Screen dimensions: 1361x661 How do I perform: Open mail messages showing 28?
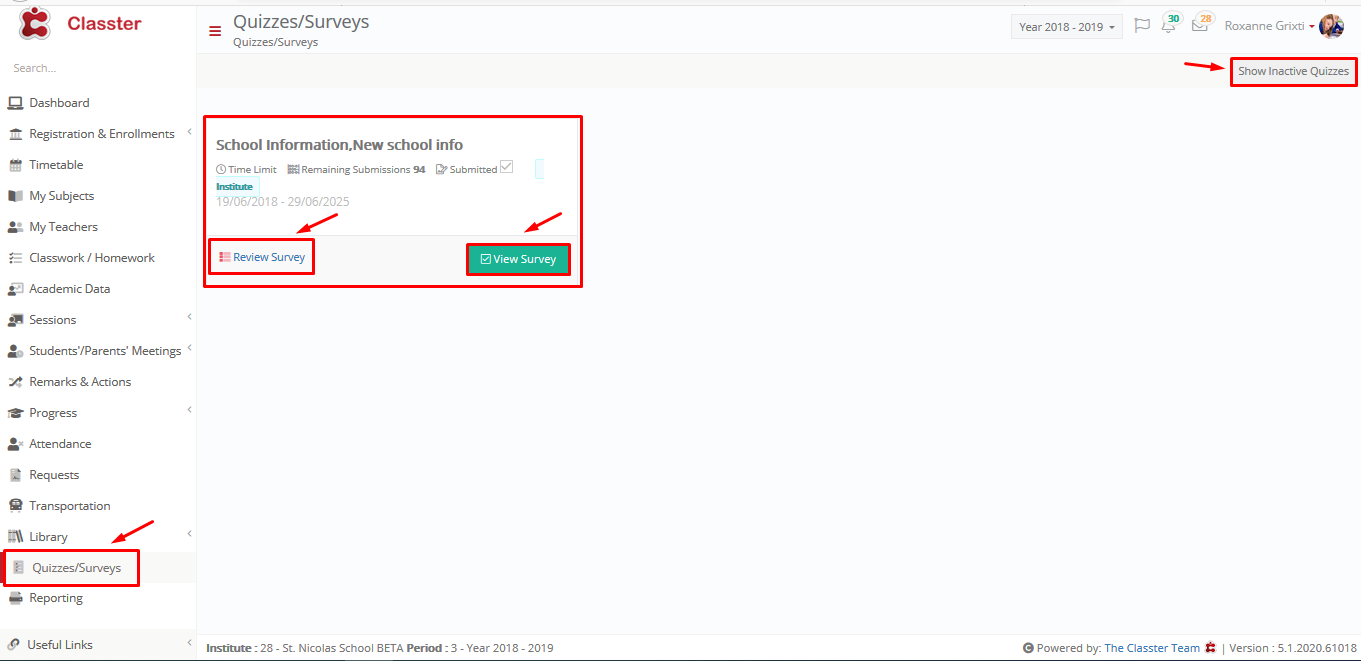coord(1201,24)
